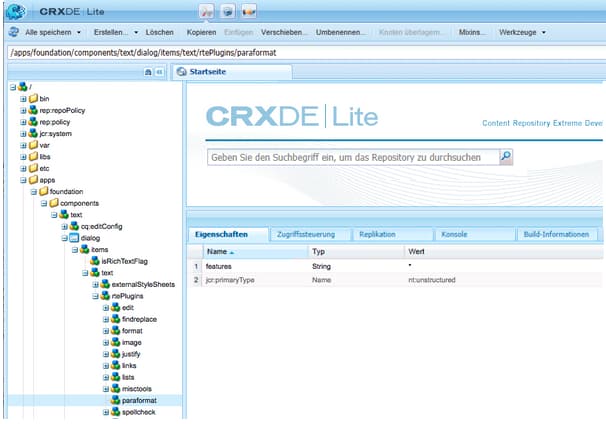
Task: Click the Umbenennen toolbar button
Action: point(340,32)
